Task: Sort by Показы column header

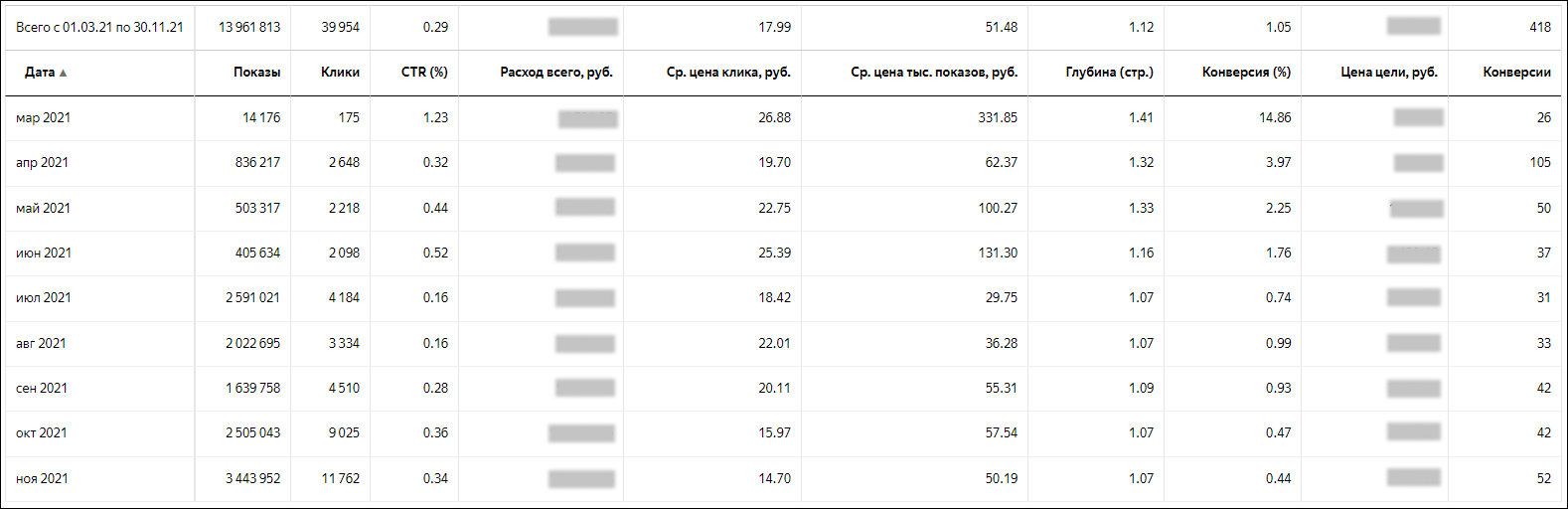Action: (x=256, y=73)
